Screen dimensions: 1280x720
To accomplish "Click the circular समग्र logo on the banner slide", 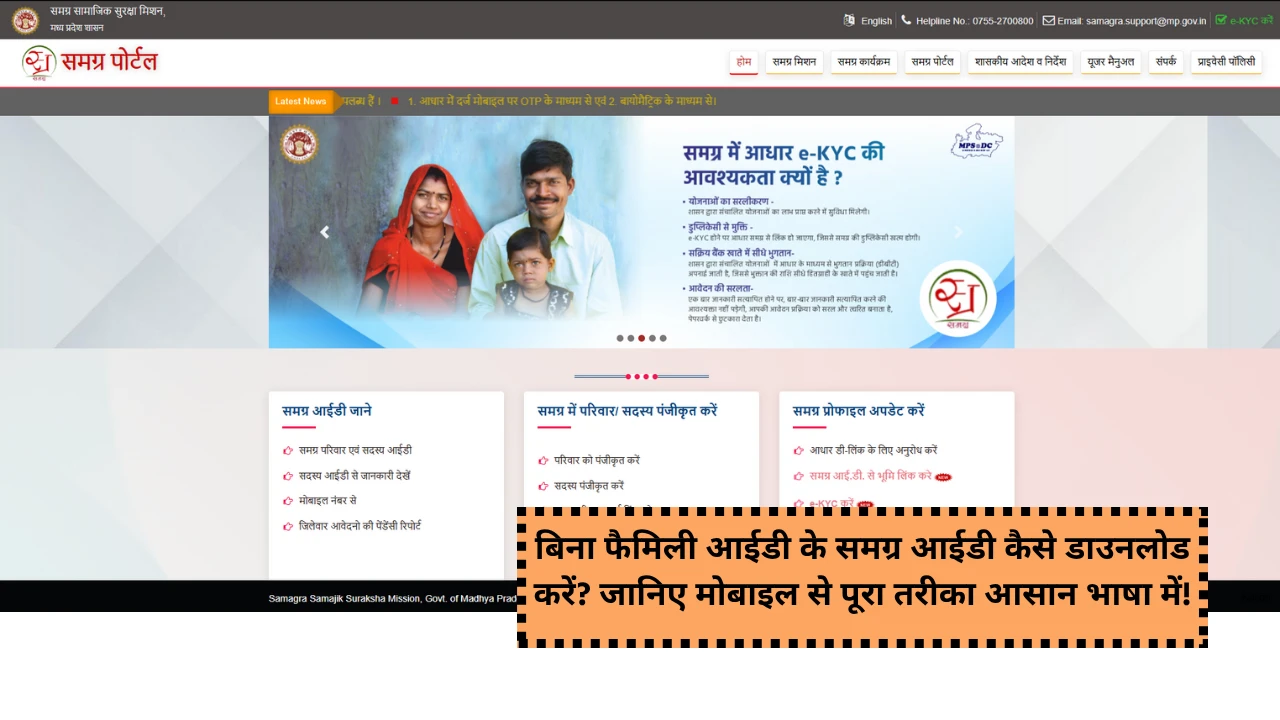I will [958, 299].
